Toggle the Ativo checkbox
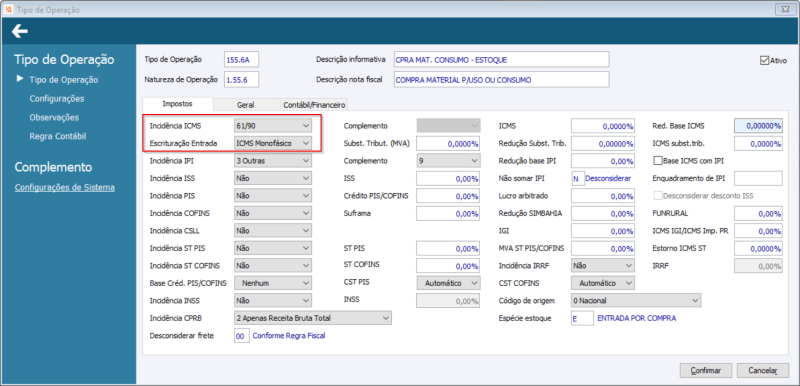 [x=764, y=60]
